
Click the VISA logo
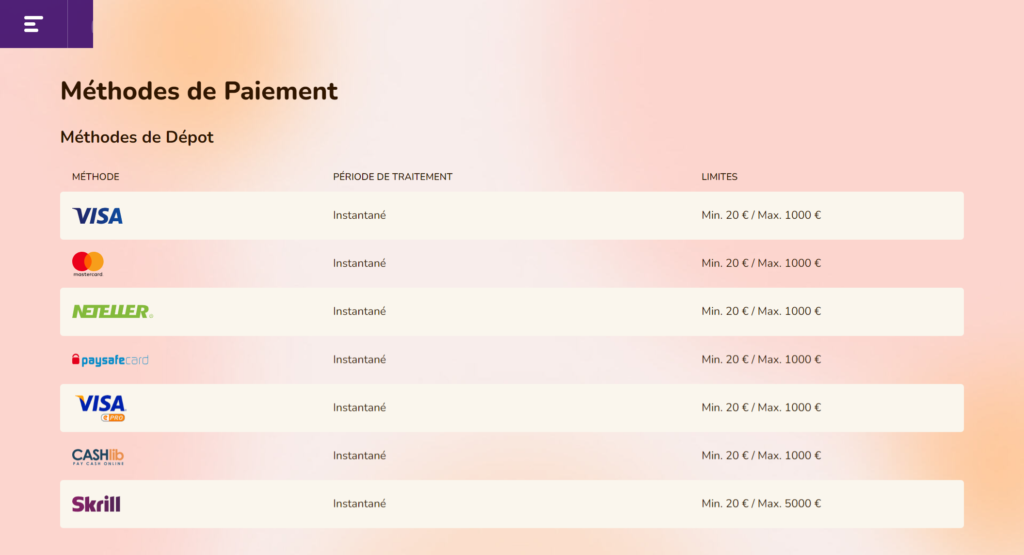(x=97, y=216)
